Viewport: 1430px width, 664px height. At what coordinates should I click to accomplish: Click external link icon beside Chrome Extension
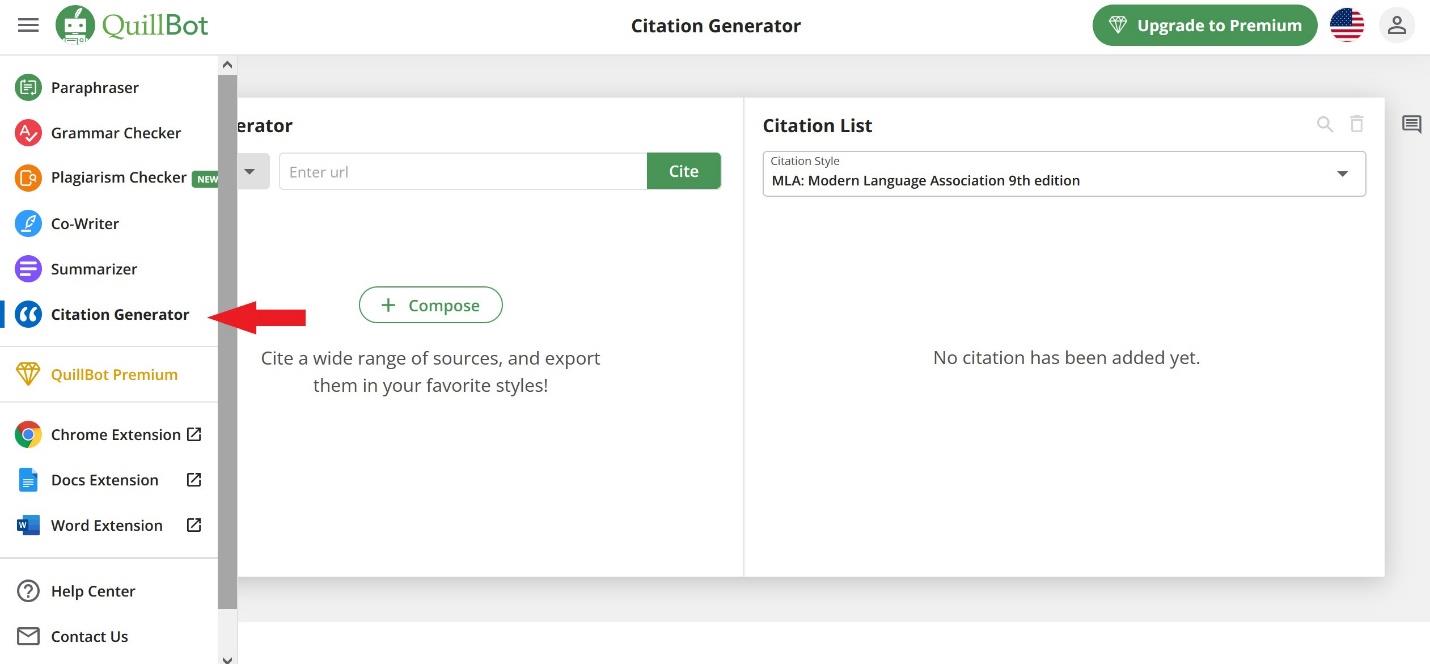click(195, 434)
